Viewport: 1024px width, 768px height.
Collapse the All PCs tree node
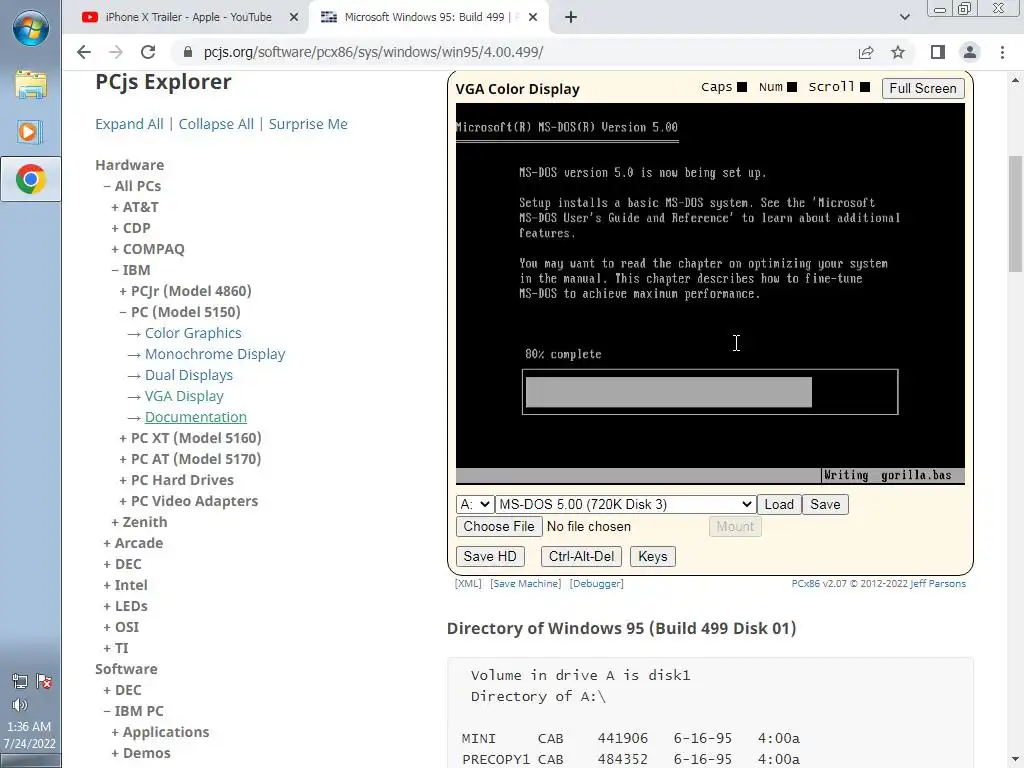click(133, 186)
